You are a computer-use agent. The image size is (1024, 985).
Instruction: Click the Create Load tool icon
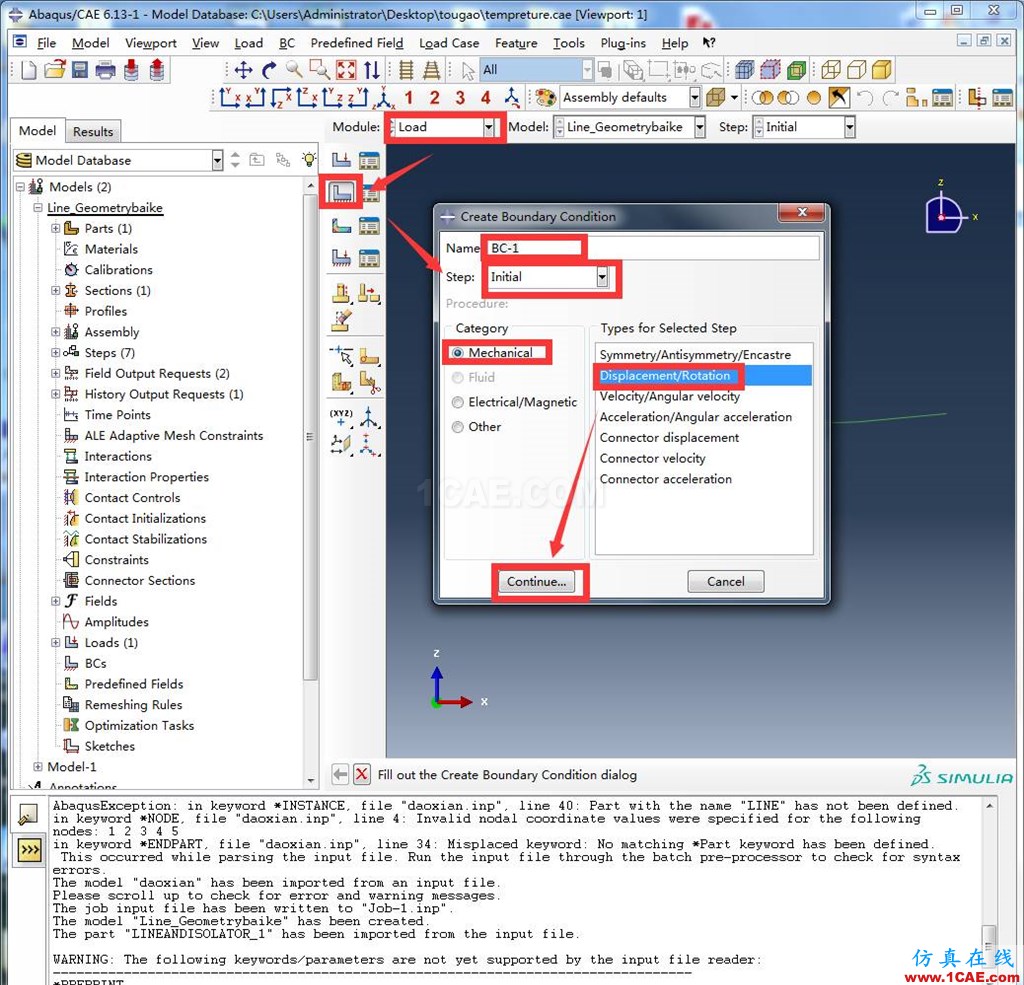pyautogui.click(x=341, y=160)
